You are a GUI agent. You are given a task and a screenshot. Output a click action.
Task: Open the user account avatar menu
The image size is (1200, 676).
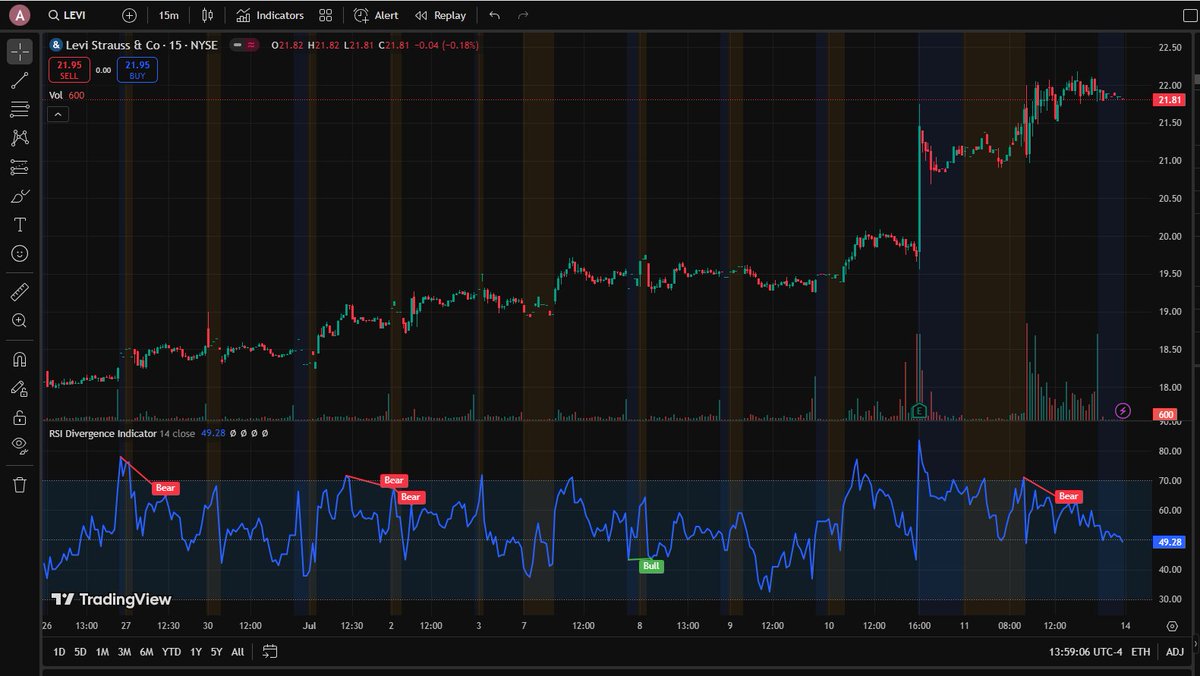click(20, 15)
